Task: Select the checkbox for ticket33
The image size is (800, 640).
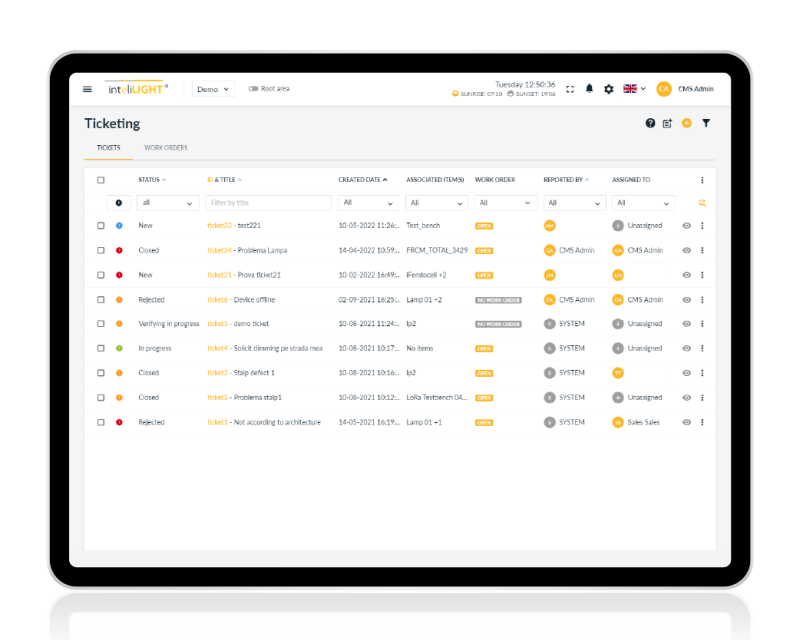Action: (x=100, y=226)
